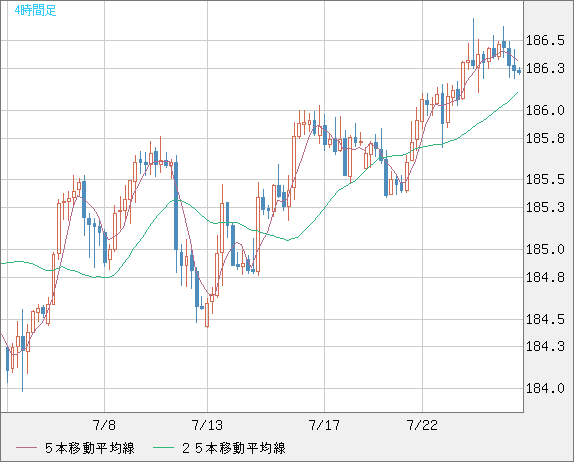The height and width of the screenshot is (462, 574).
Task: Click the 7/22 date axis label
Action: point(422,425)
